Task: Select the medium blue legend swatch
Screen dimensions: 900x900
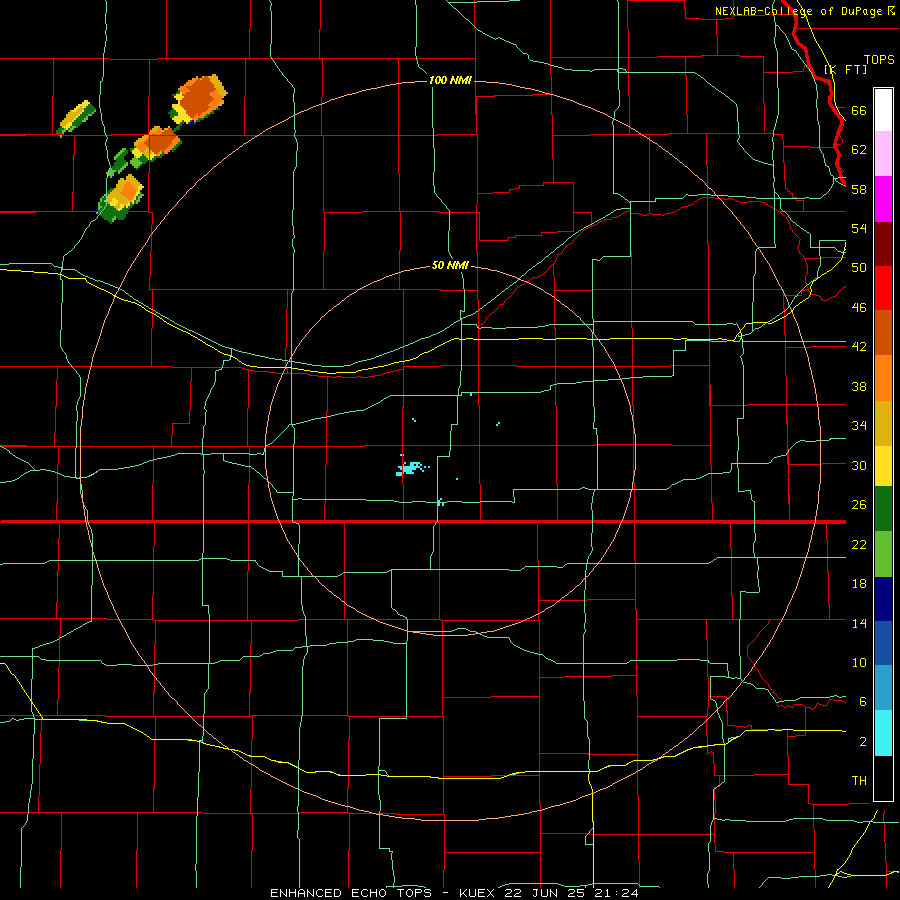Action: click(883, 643)
